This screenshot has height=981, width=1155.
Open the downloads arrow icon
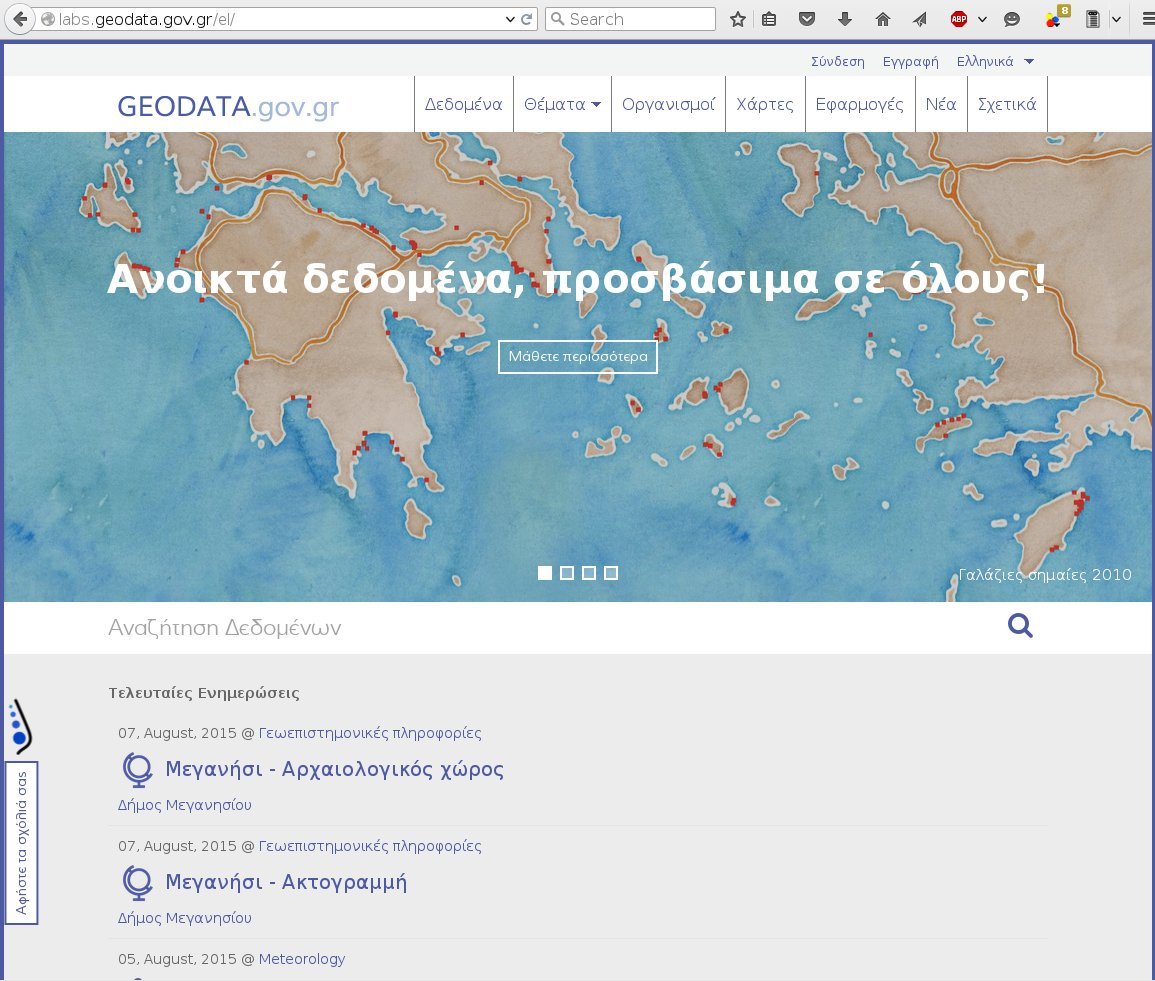click(x=845, y=19)
